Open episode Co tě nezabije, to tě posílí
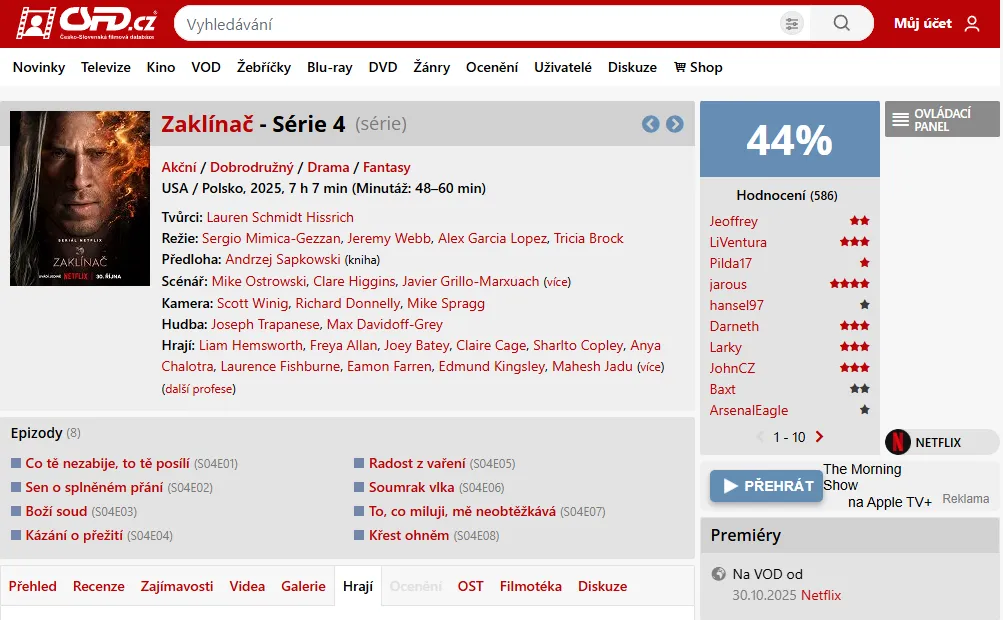The height and width of the screenshot is (620, 1003). tap(107, 463)
